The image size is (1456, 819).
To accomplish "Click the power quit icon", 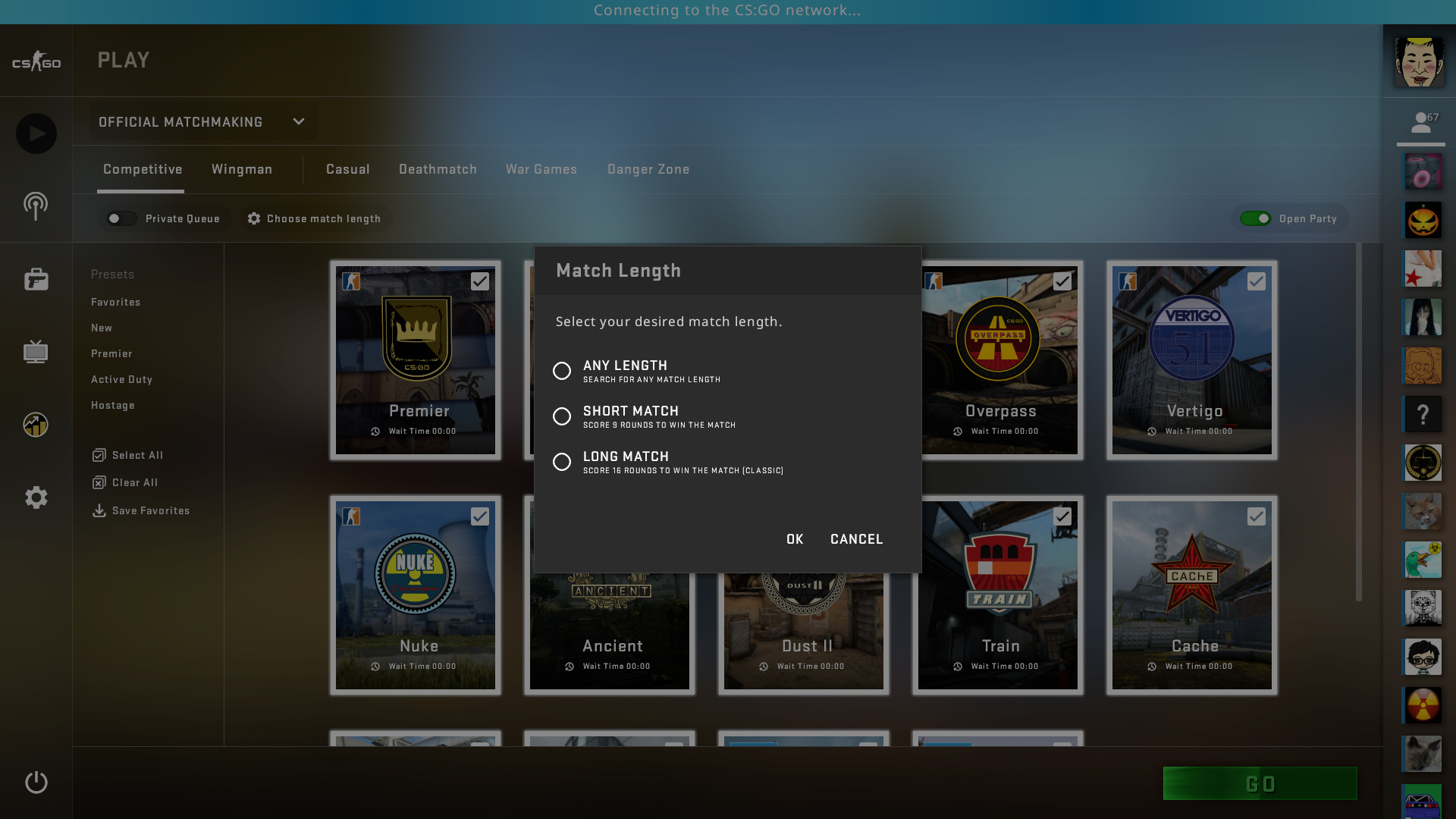I will click(36, 782).
